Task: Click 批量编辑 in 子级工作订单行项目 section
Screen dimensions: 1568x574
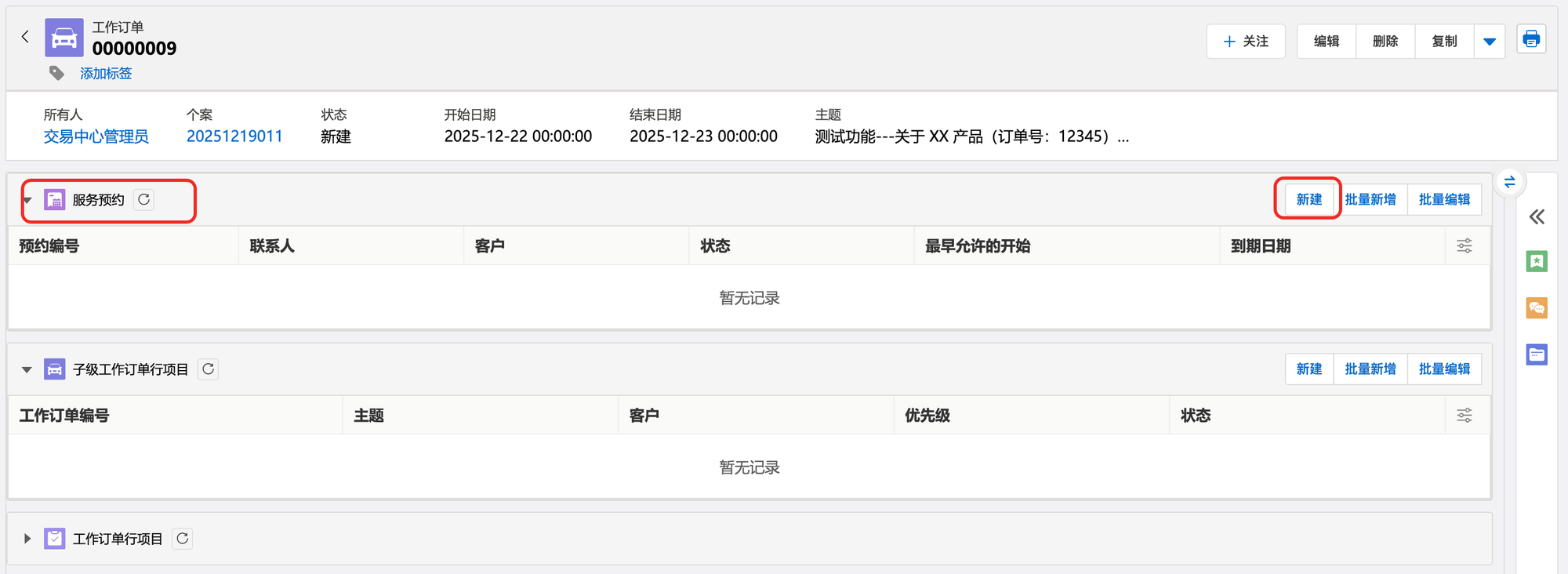Action: (x=1444, y=369)
